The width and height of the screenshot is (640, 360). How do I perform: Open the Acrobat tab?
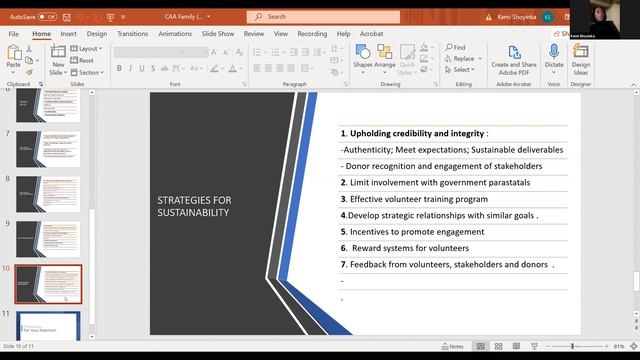[x=371, y=34]
